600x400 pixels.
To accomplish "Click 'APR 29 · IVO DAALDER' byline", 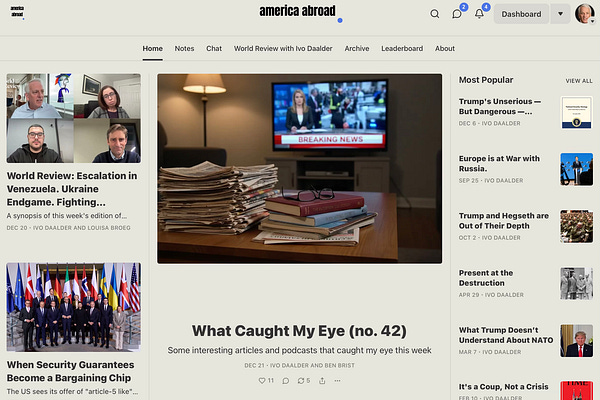I will point(491,295).
